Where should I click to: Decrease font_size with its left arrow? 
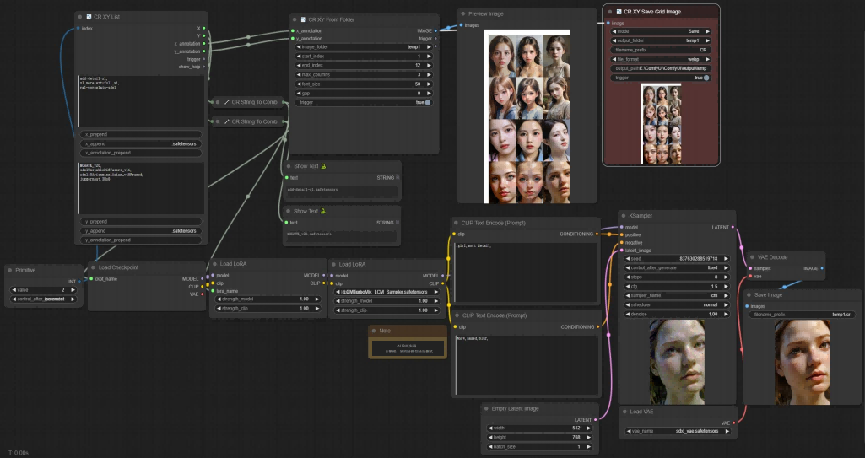[299, 84]
